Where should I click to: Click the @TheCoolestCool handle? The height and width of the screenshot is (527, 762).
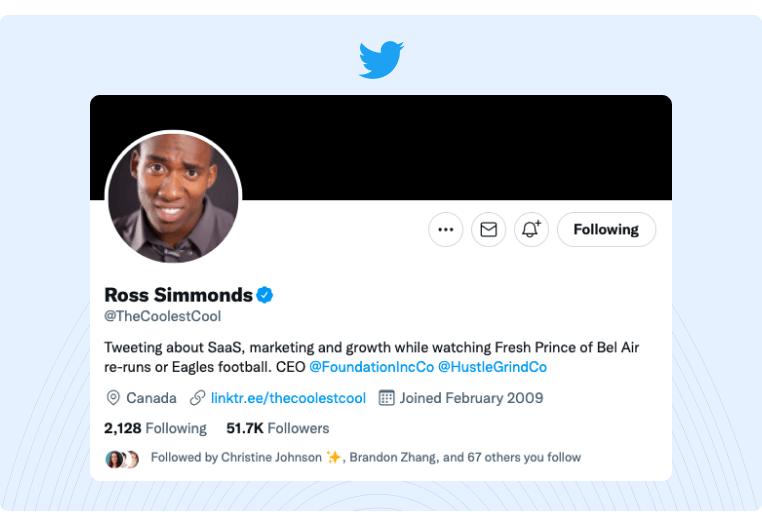162,316
